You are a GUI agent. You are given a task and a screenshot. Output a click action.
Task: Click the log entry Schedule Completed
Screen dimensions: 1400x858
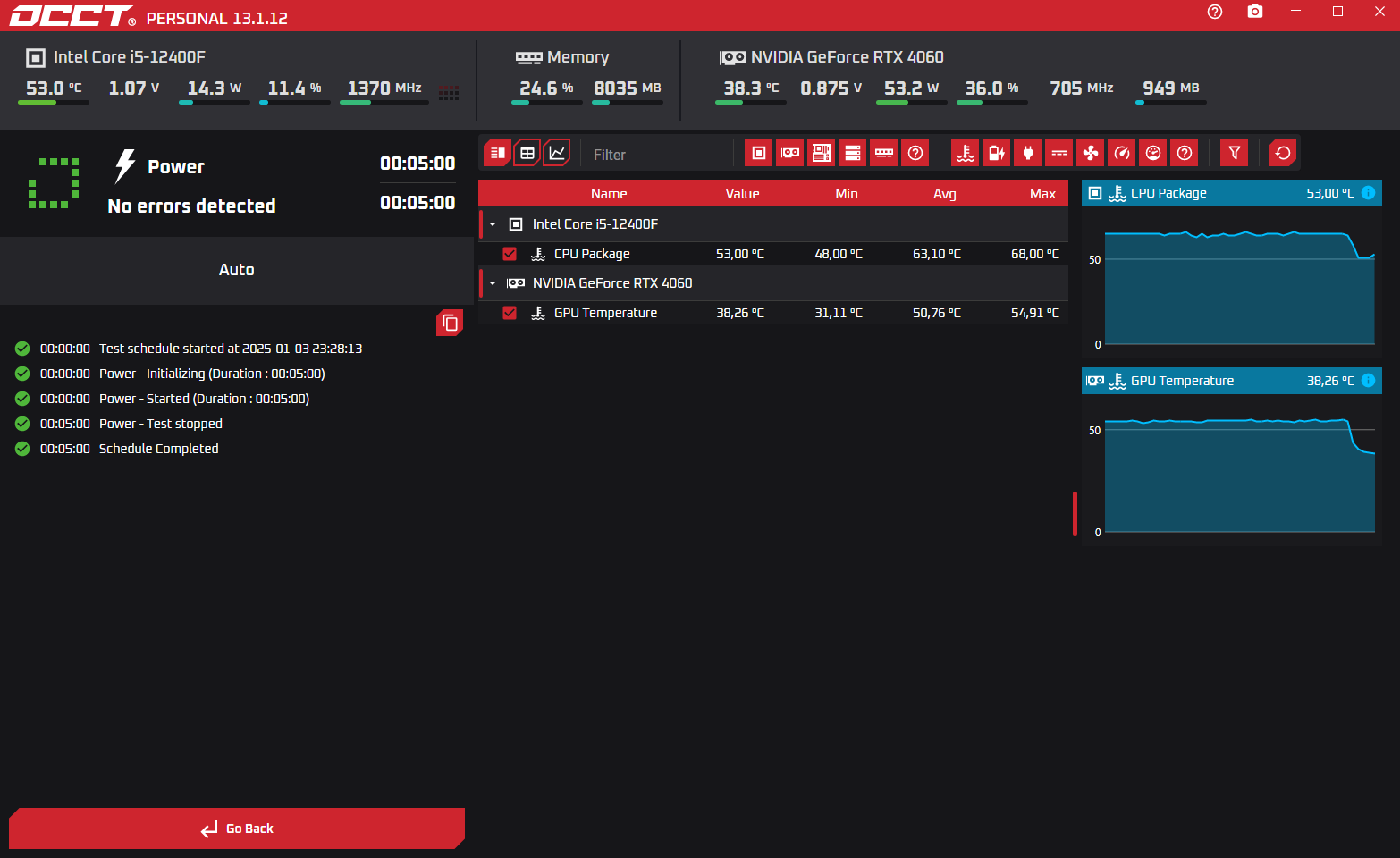[158, 449]
